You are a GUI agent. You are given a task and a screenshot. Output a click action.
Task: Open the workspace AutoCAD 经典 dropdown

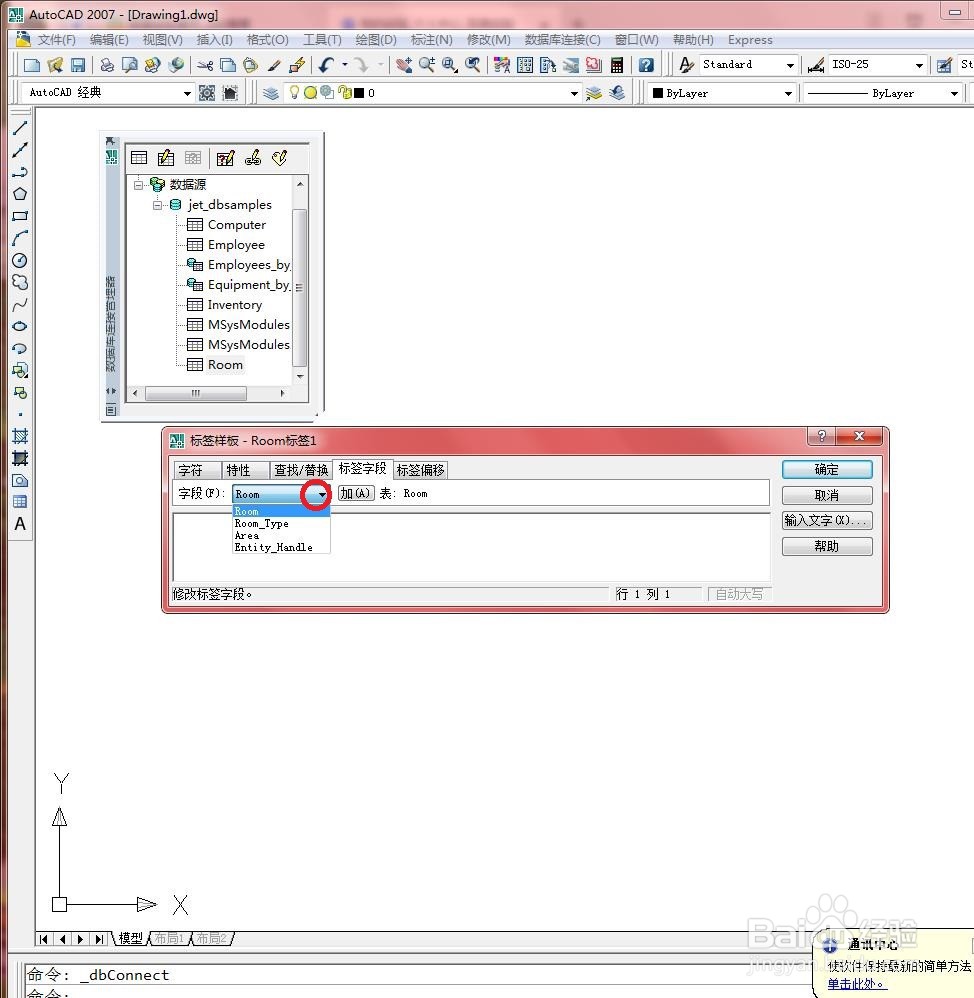click(187, 93)
